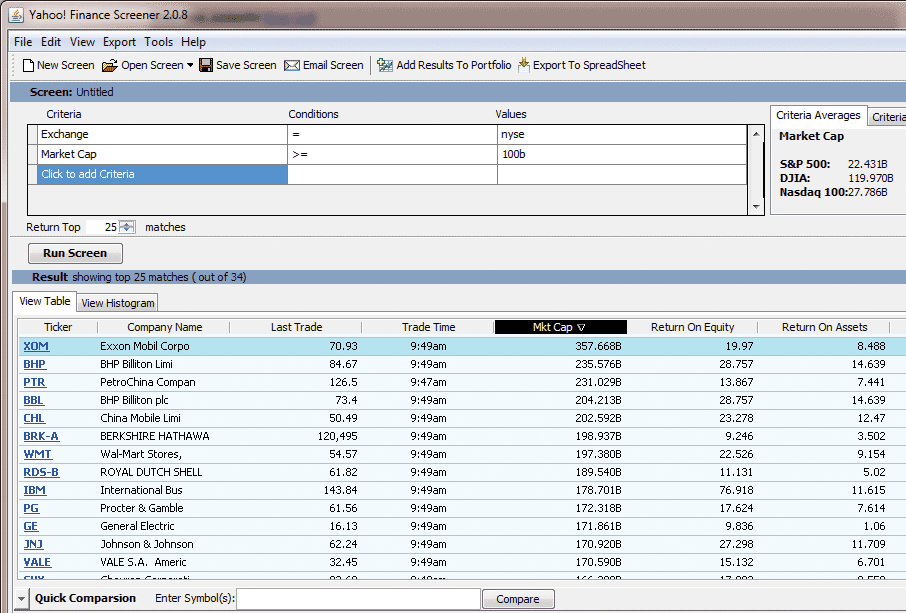Select the Click to add Criteria row
This screenshot has height=613, width=906.
[160, 175]
